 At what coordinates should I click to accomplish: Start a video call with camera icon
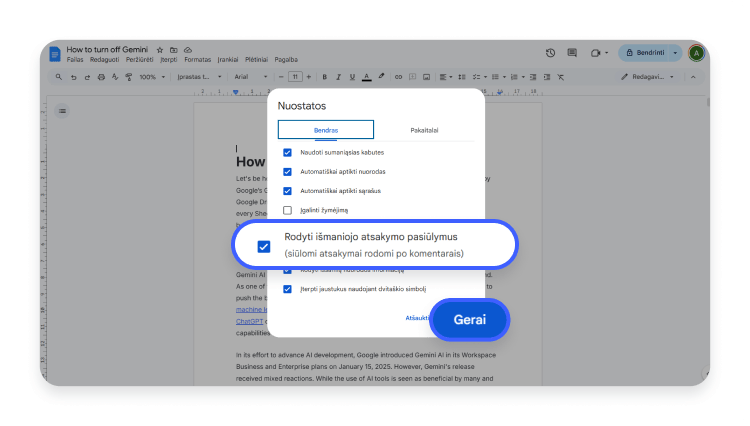pyautogui.click(x=596, y=53)
